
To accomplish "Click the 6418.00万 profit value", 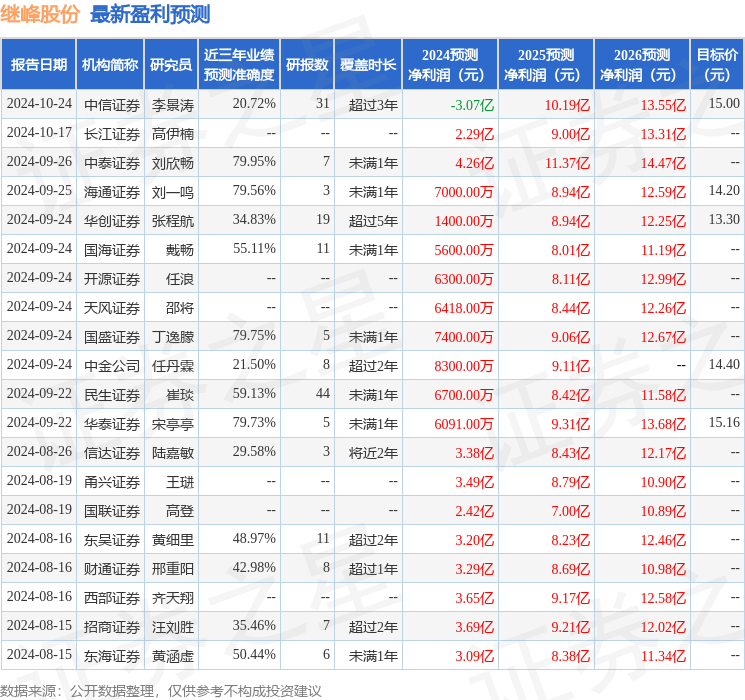I will tap(464, 308).
